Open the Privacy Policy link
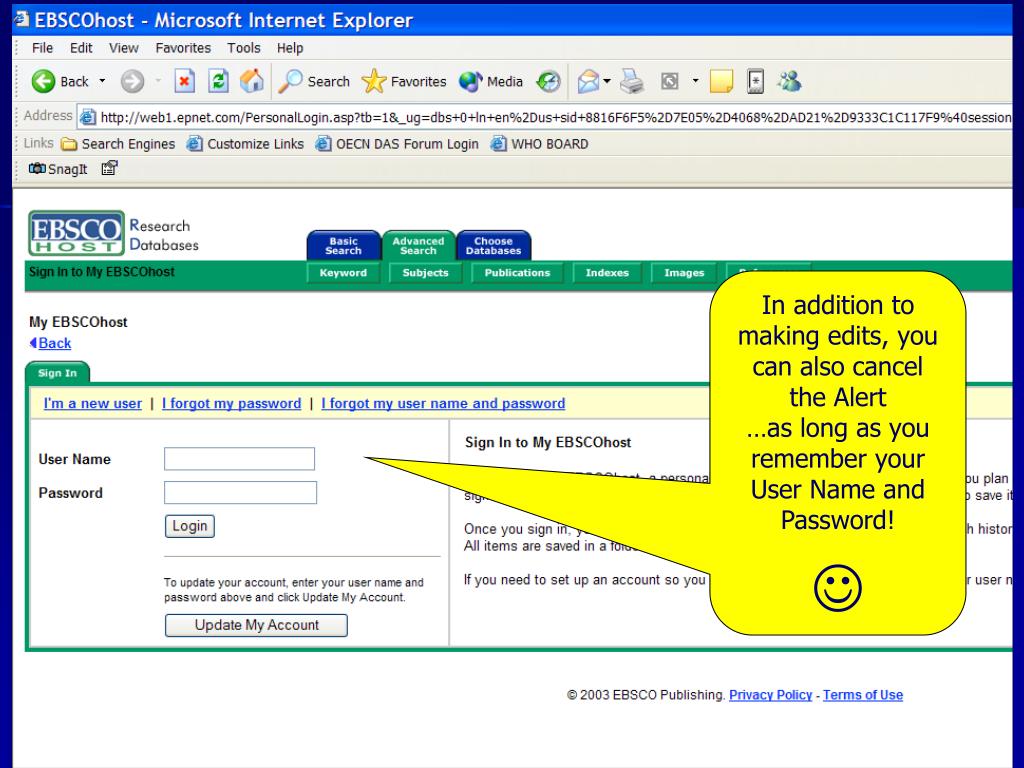The image size is (1024, 768). [x=771, y=695]
